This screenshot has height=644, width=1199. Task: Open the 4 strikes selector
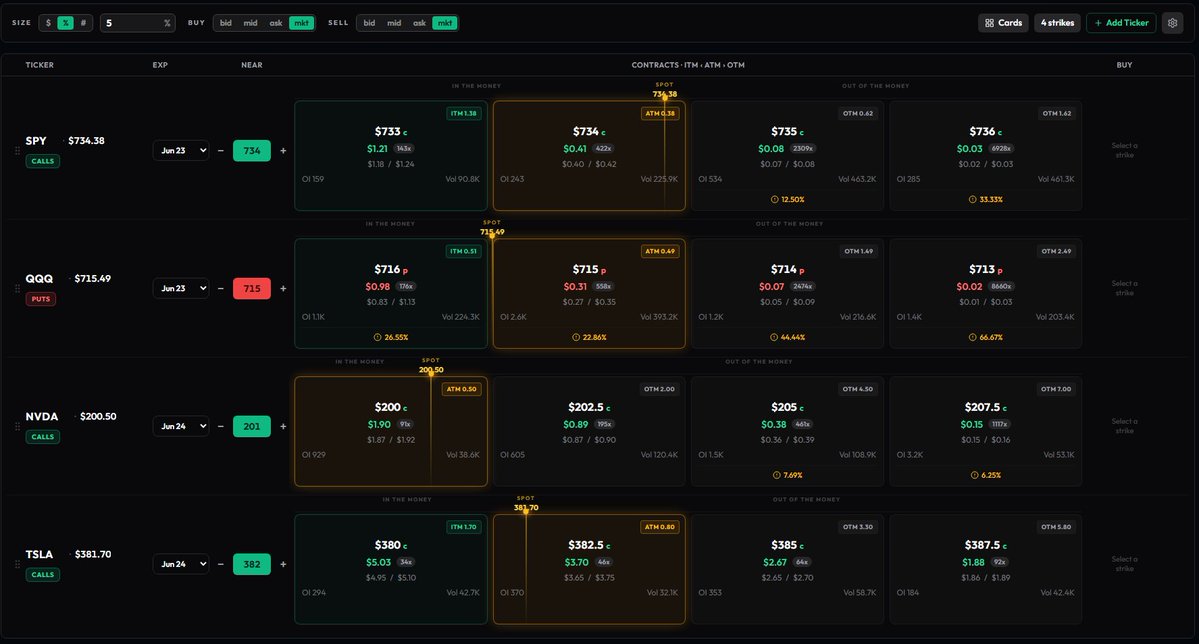point(1058,23)
